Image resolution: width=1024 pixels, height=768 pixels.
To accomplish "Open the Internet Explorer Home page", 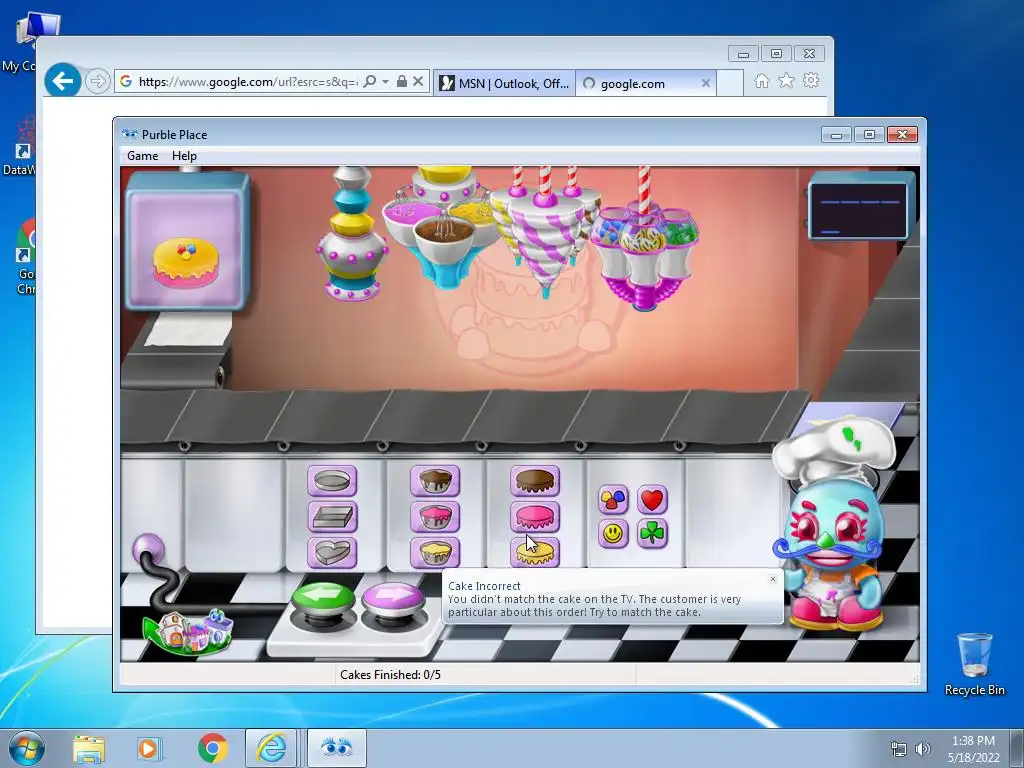I will [x=761, y=80].
